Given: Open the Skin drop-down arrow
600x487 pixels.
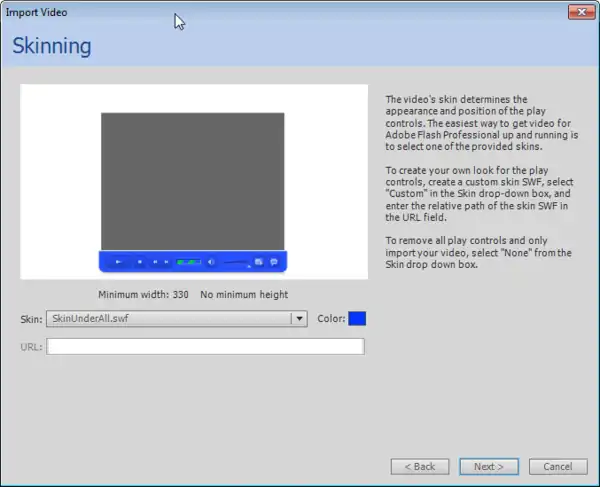Looking at the screenshot, I should 298,319.
